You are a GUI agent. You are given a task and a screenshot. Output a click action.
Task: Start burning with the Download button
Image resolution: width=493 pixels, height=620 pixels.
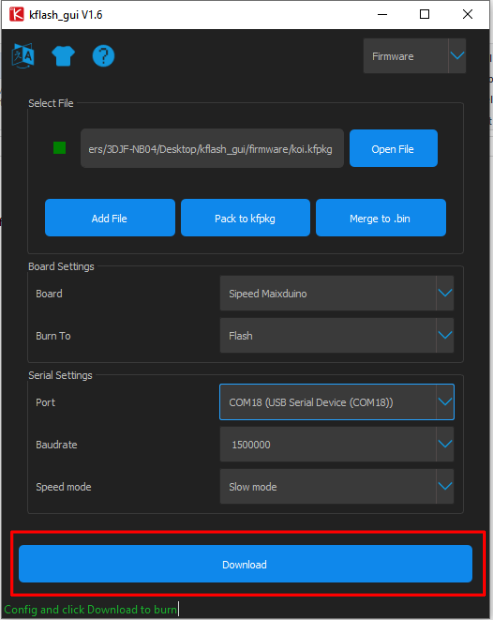pyautogui.click(x=246, y=564)
